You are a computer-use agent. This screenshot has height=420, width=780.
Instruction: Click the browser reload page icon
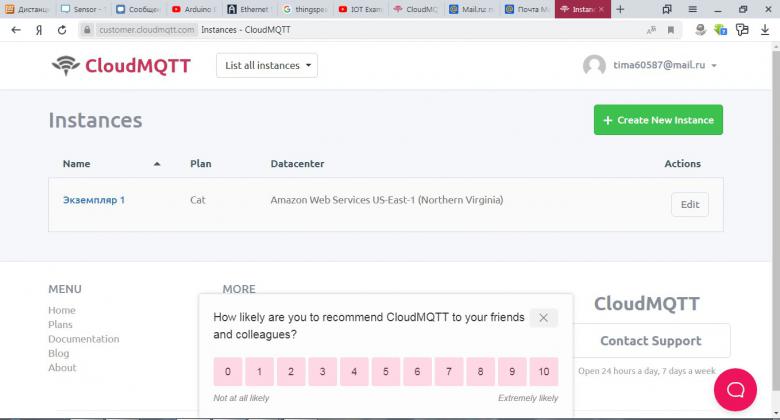(62, 30)
